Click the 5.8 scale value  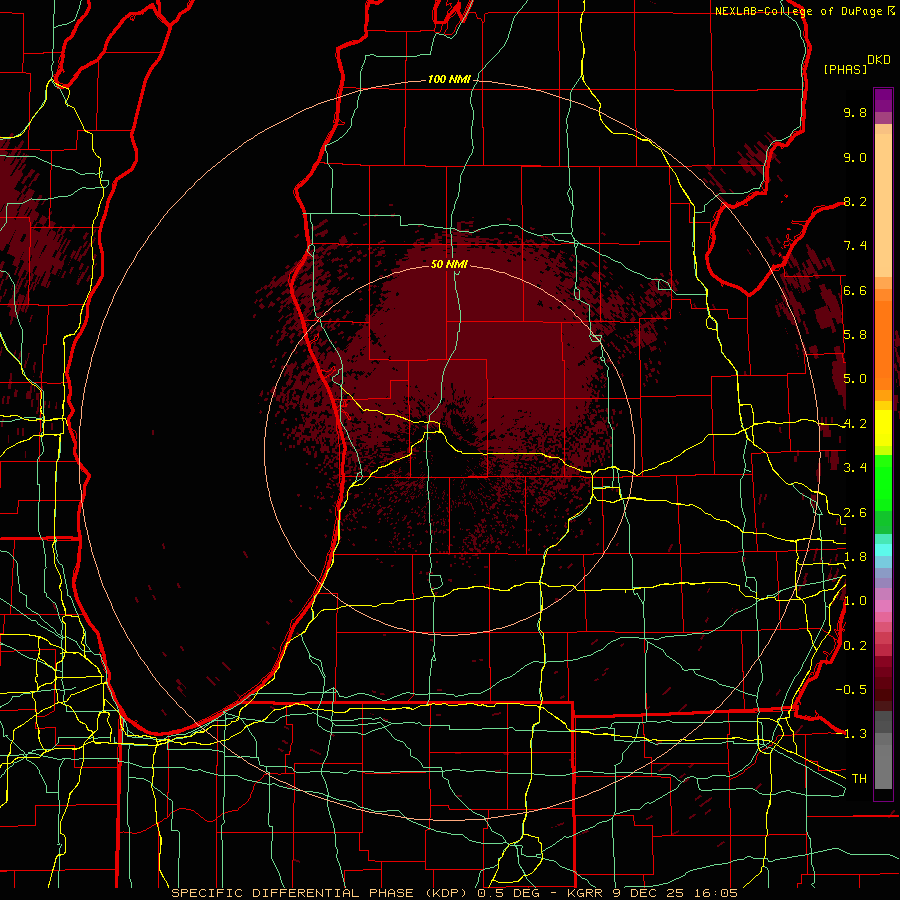855,335
